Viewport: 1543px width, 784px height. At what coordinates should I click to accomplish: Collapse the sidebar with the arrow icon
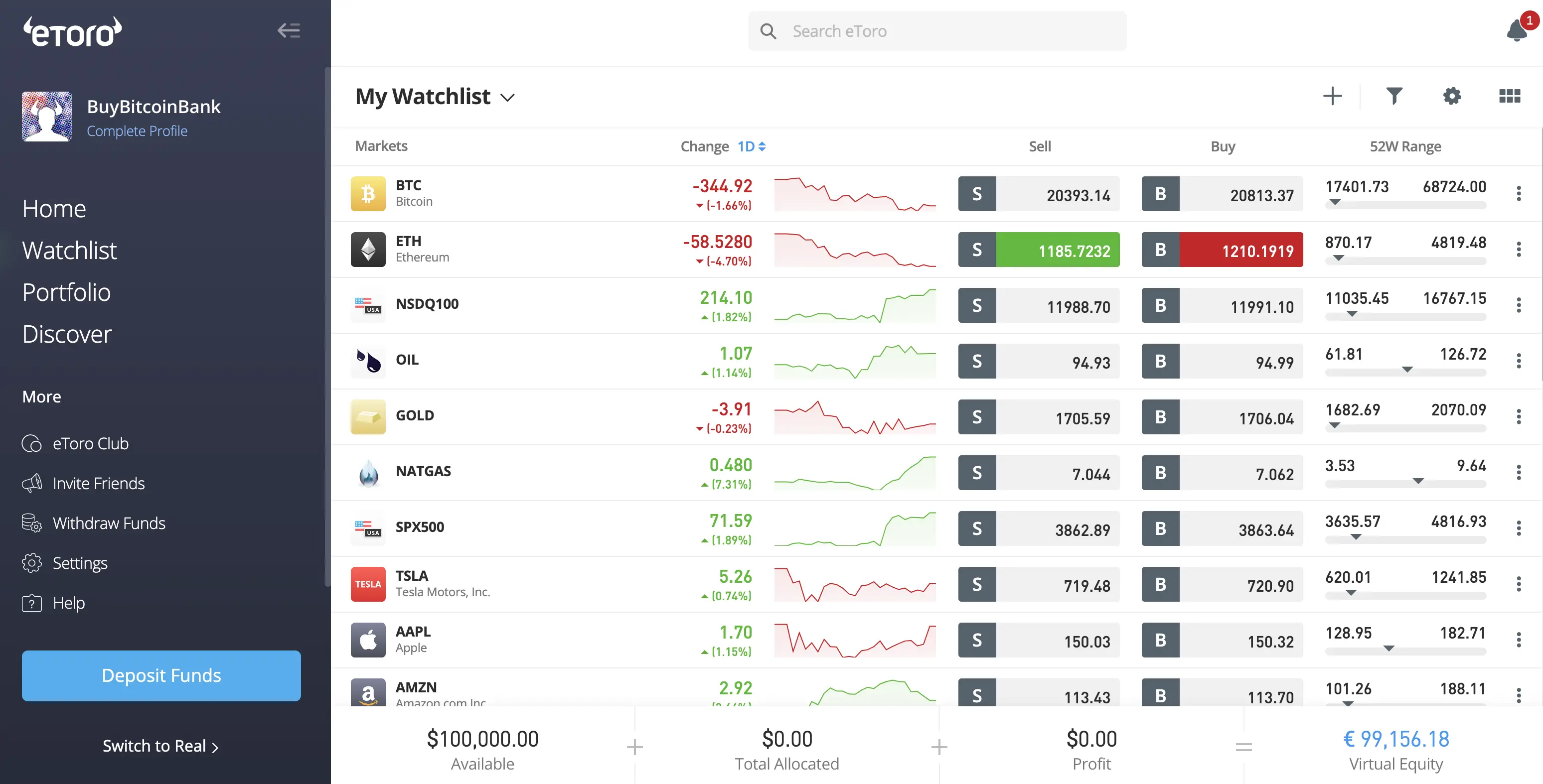[289, 30]
